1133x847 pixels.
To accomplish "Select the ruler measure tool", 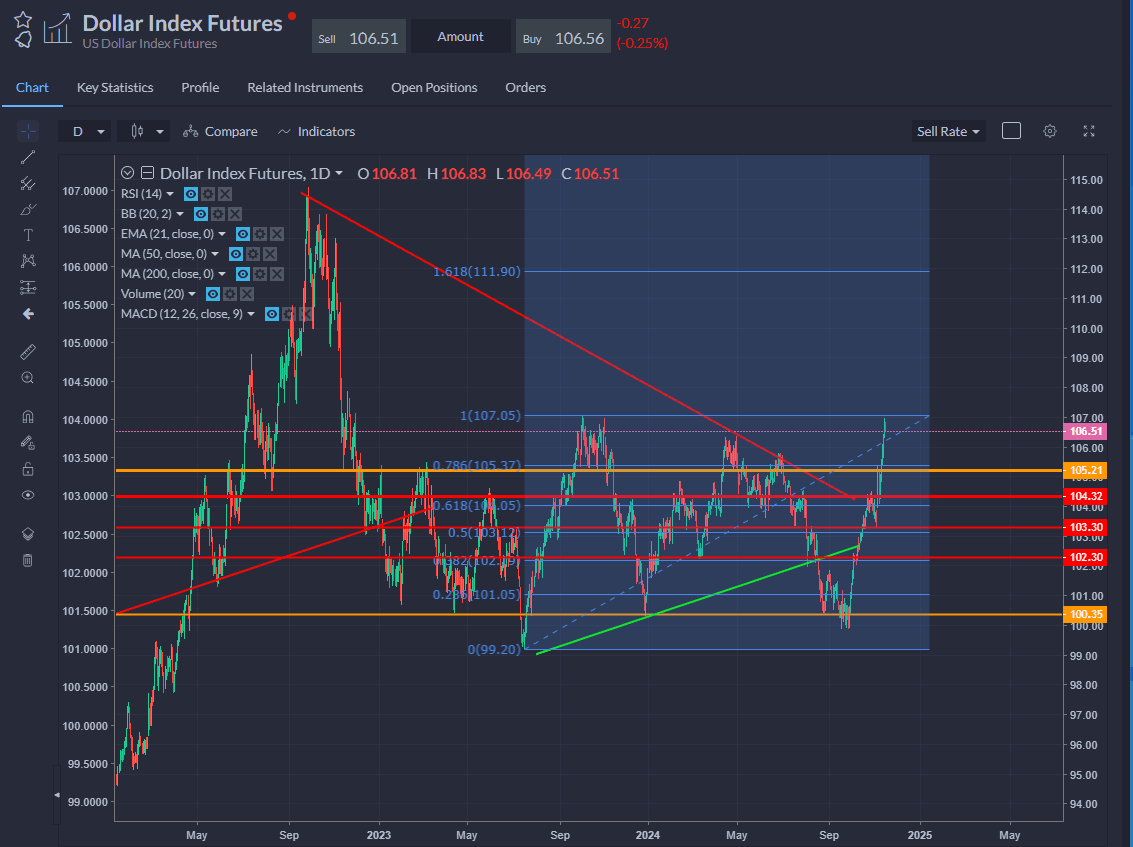I will [x=28, y=352].
